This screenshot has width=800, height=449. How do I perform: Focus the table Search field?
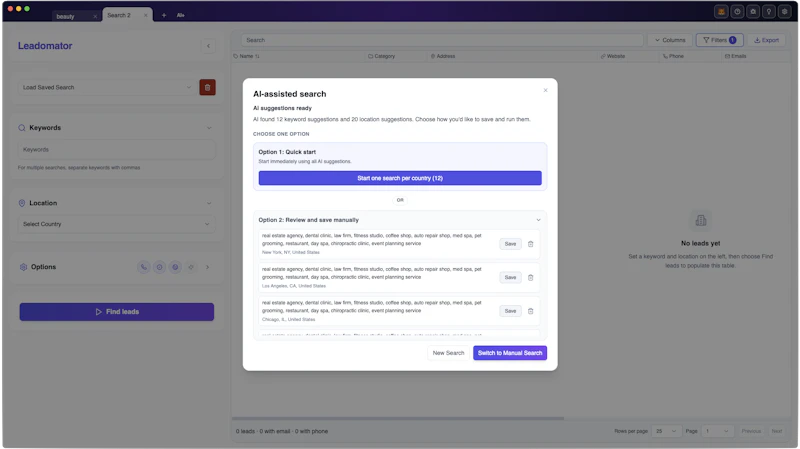click(x=442, y=40)
